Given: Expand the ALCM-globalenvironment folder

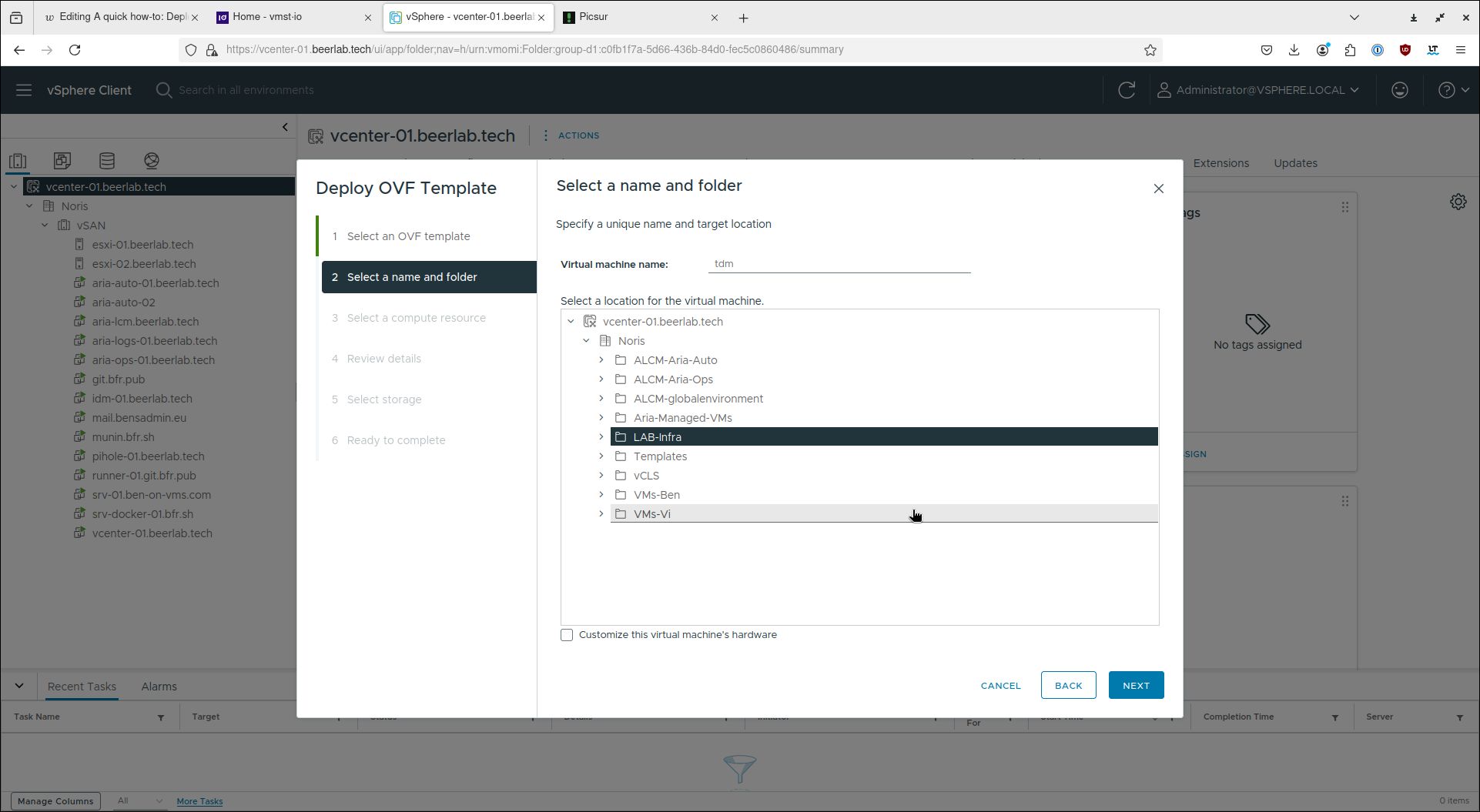Looking at the screenshot, I should tap(601, 399).
